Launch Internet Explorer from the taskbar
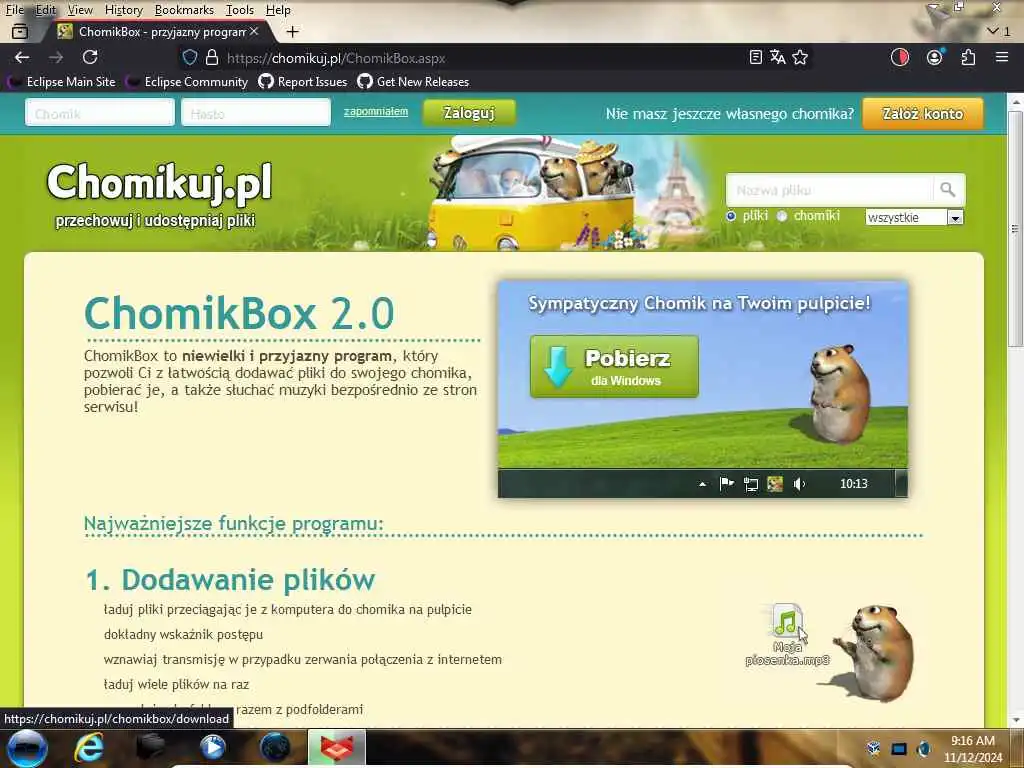 [x=89, y=748]
